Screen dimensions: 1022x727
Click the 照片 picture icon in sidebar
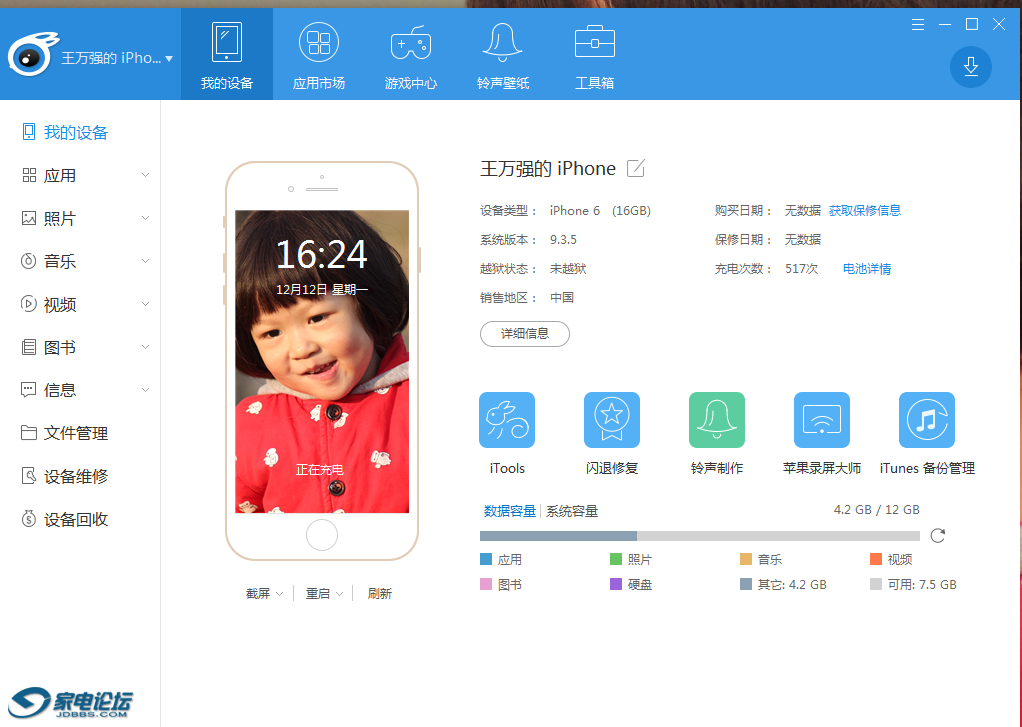pyautogui.click(x=29, y=218)
